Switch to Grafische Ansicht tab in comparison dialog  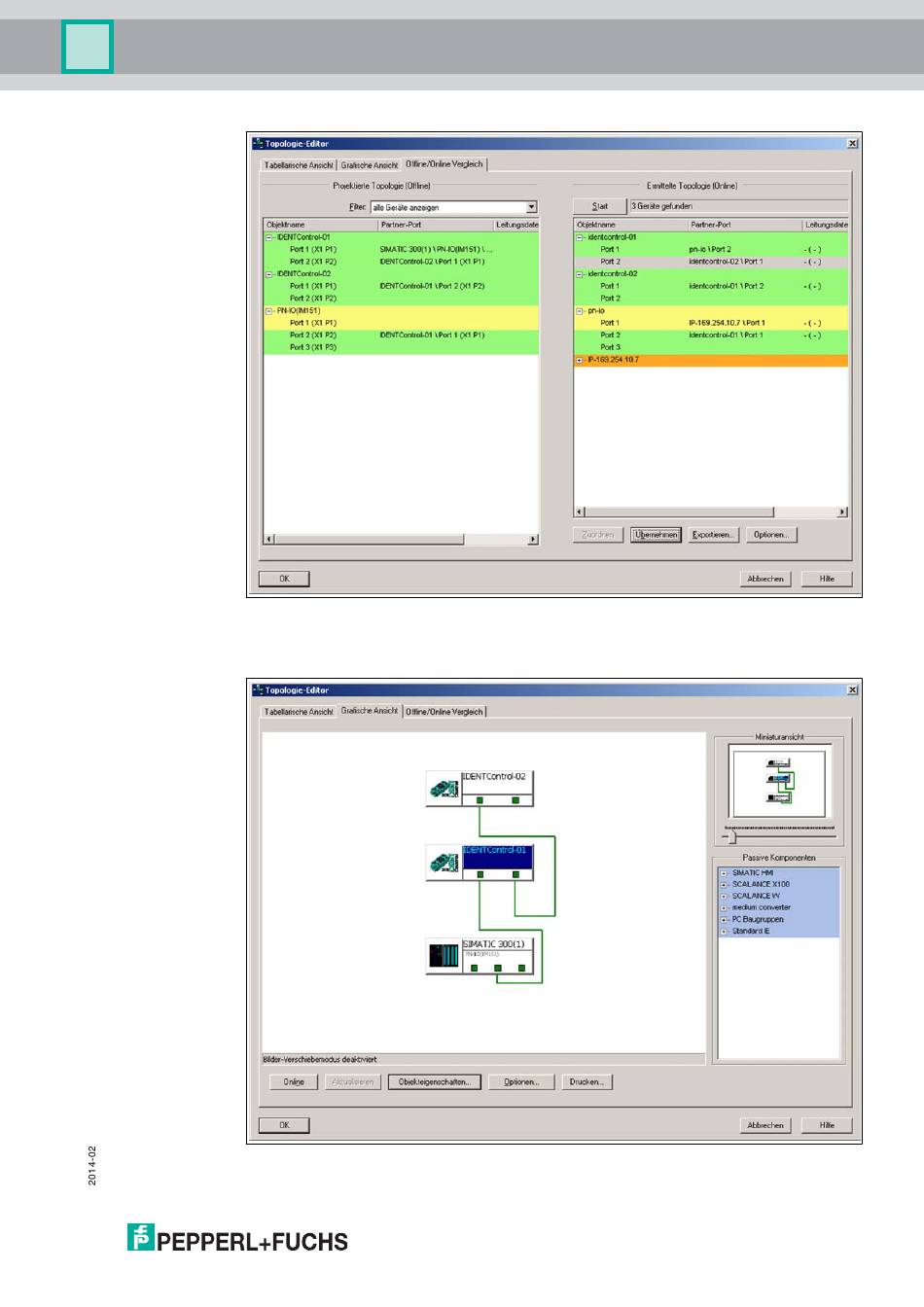pos(370,165)
